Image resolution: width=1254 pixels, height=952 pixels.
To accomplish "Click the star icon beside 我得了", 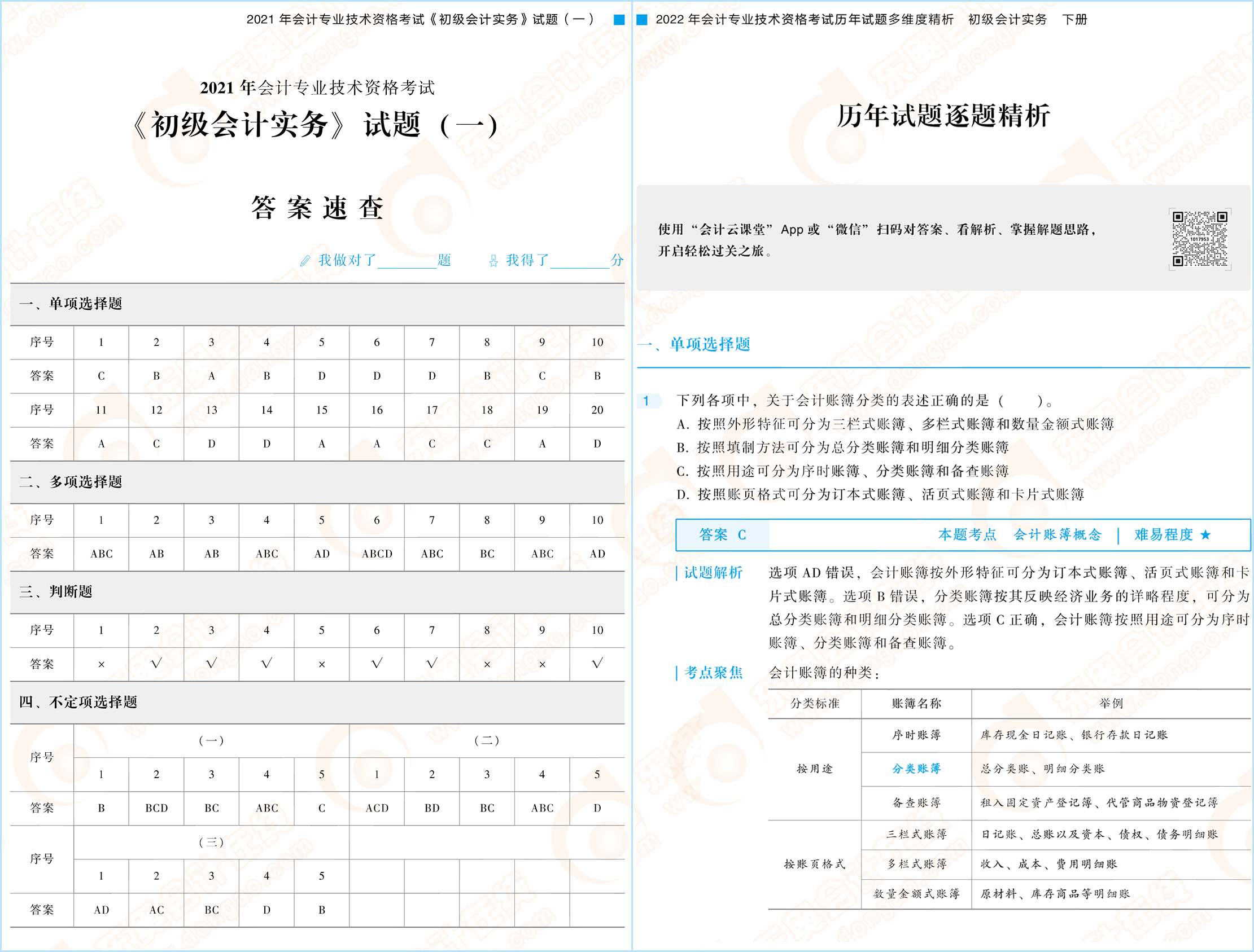I will pyautogui.click(x=495, y=261).
